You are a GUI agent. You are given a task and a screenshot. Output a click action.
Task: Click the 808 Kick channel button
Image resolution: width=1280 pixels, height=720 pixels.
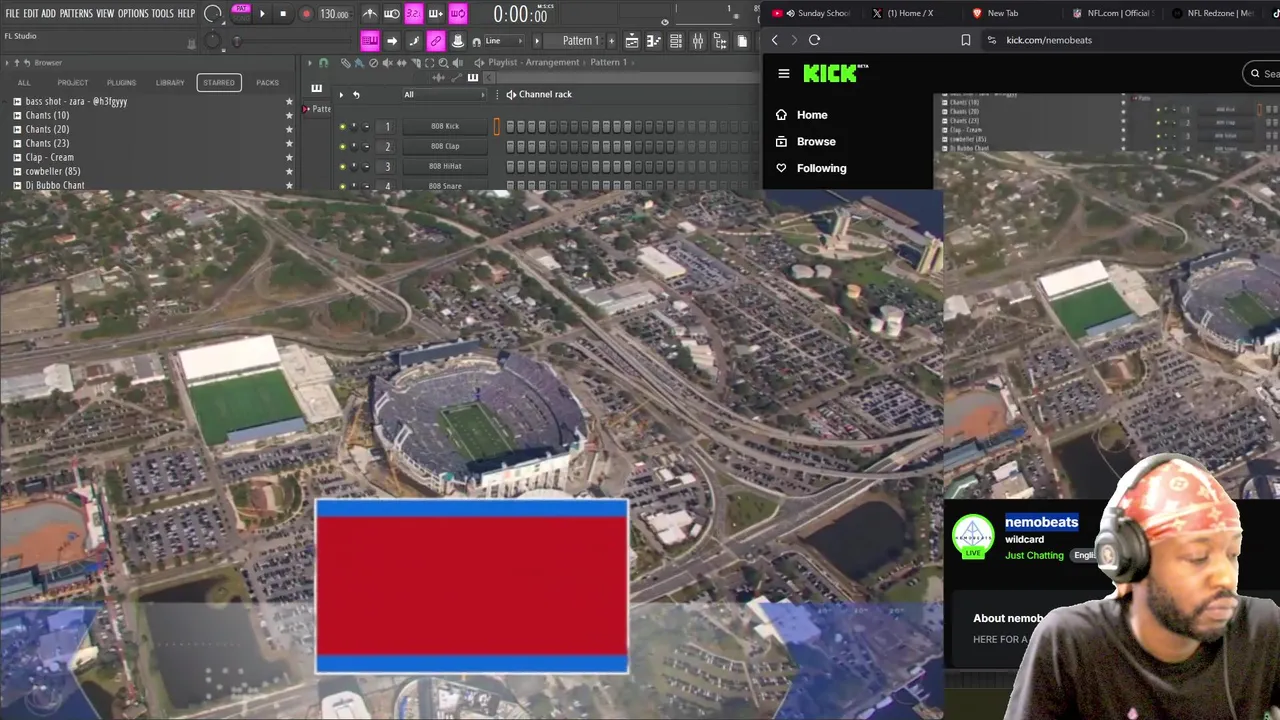click(x=445, y=126)
